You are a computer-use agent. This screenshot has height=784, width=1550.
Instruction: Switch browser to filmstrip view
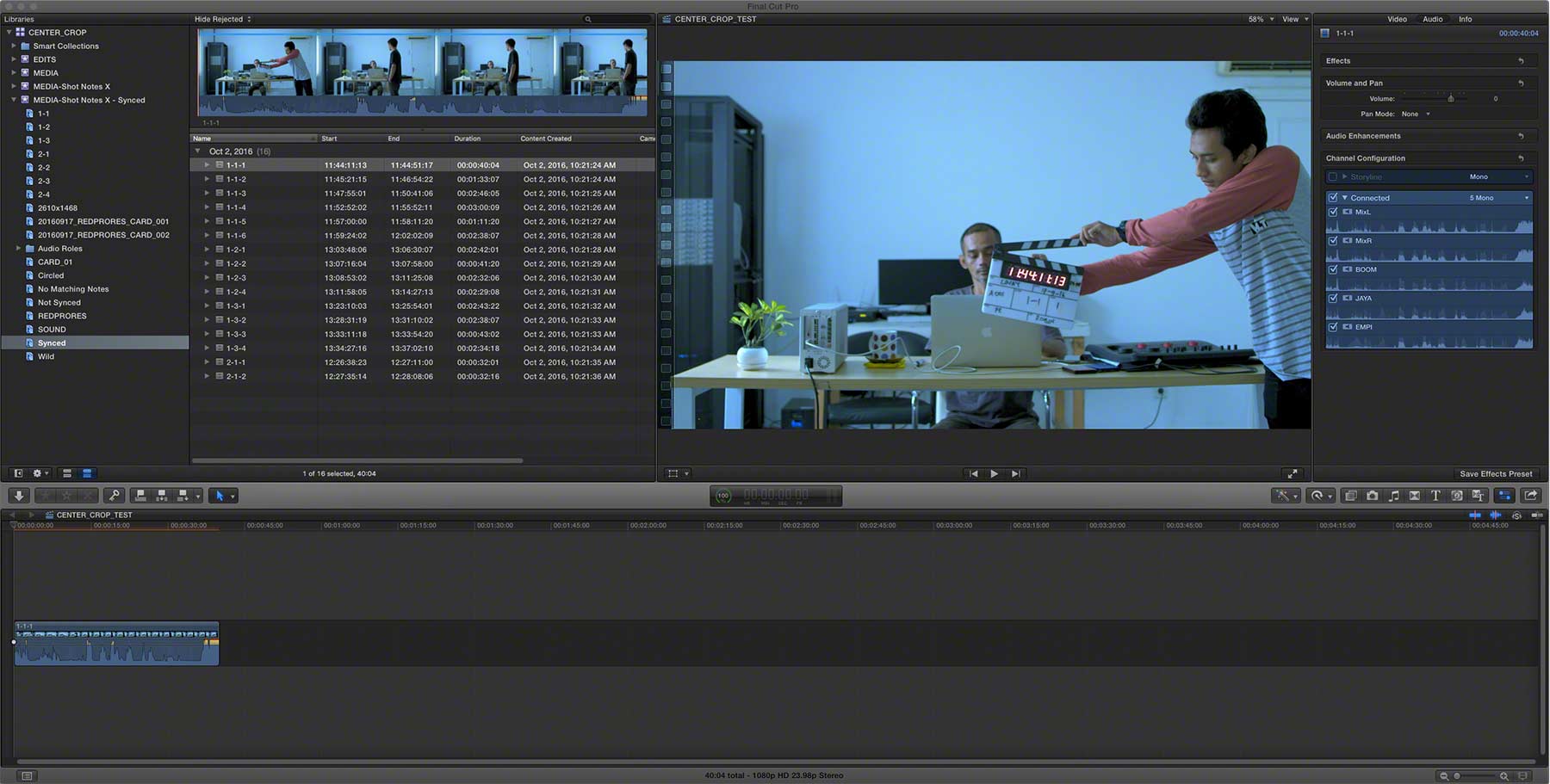click(67, 473)
